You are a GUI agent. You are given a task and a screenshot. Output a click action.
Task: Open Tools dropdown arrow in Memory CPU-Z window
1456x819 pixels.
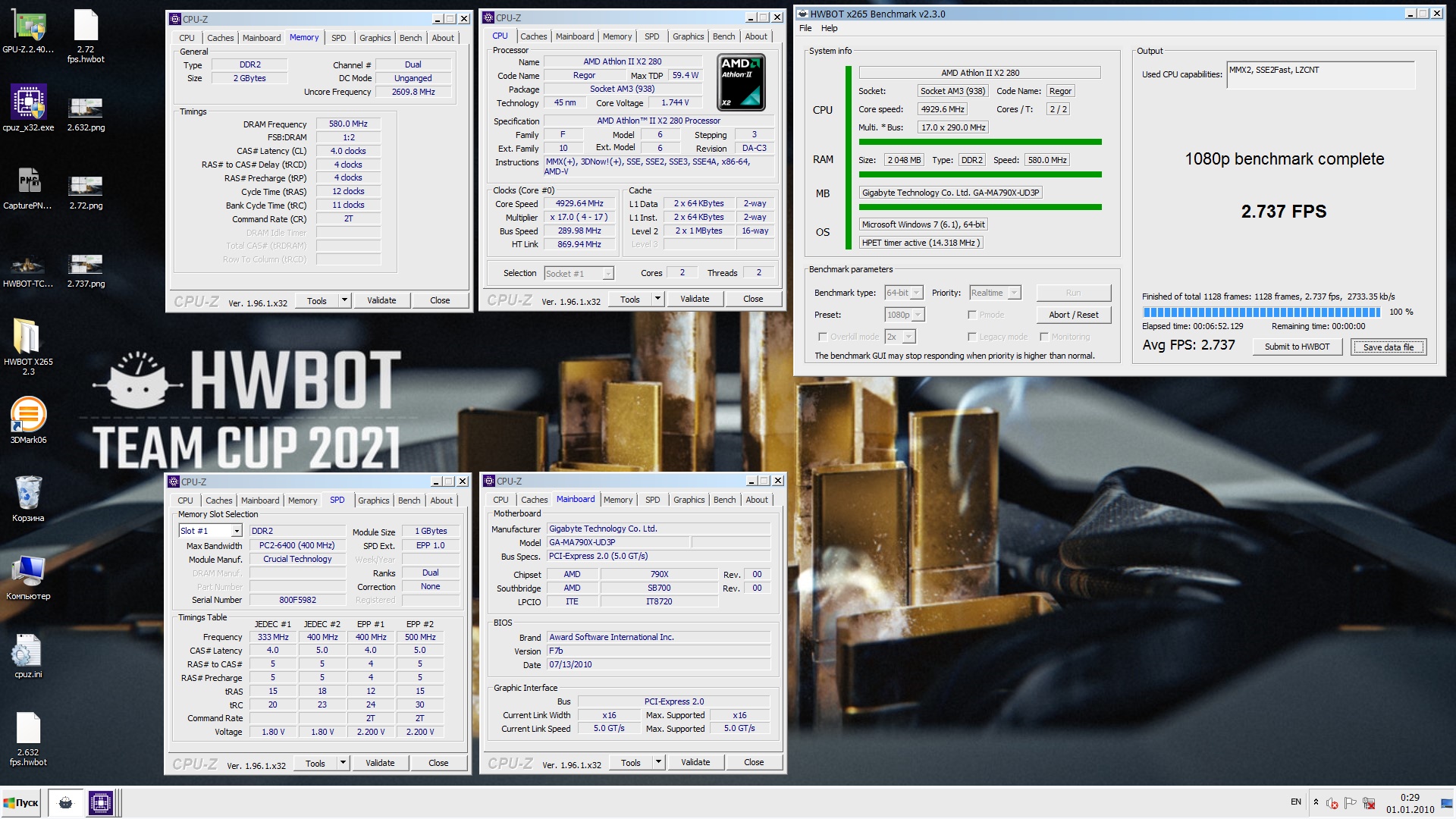pos(344,300)
